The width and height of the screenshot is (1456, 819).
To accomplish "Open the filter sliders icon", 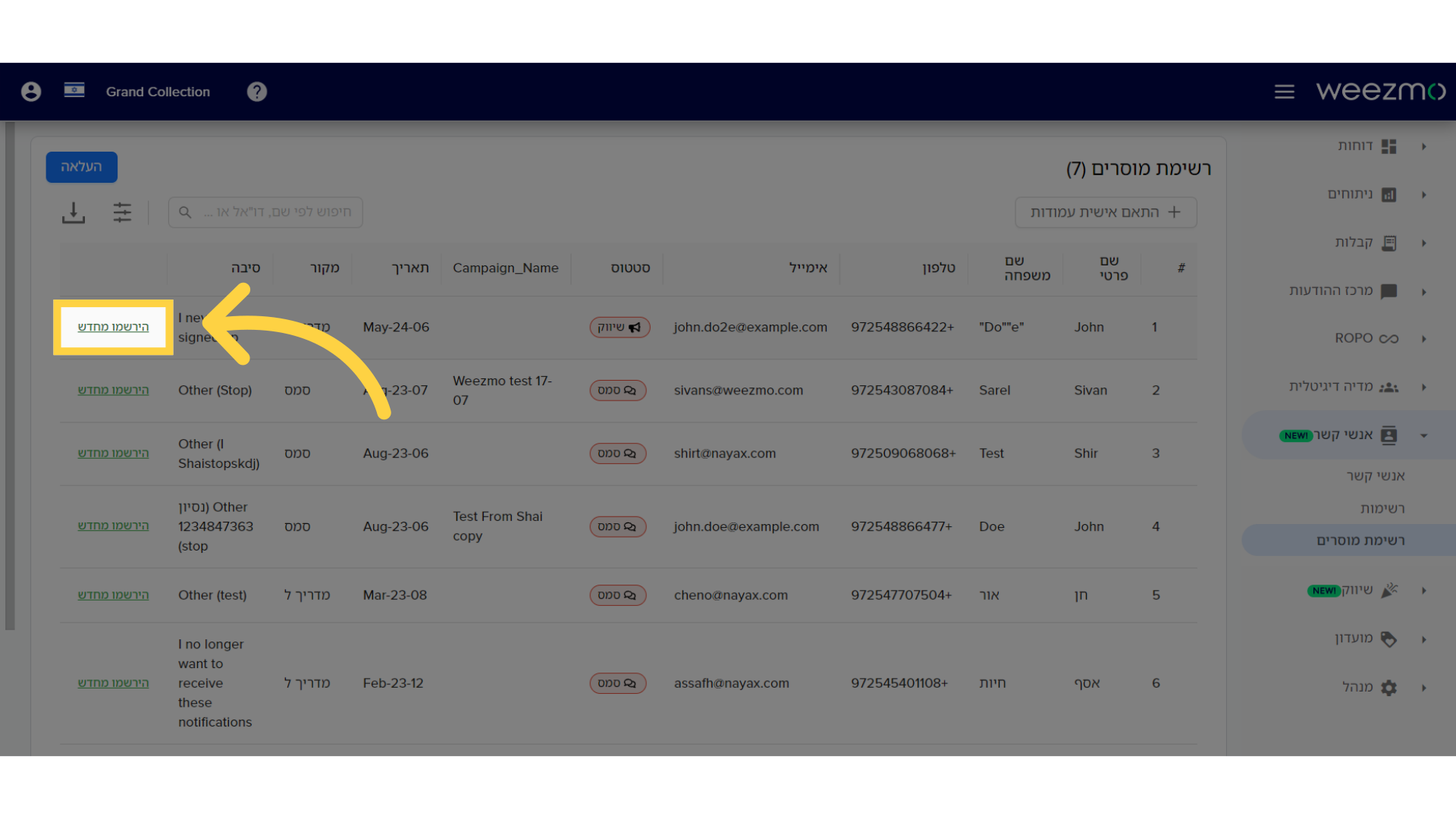I will 122,212.
